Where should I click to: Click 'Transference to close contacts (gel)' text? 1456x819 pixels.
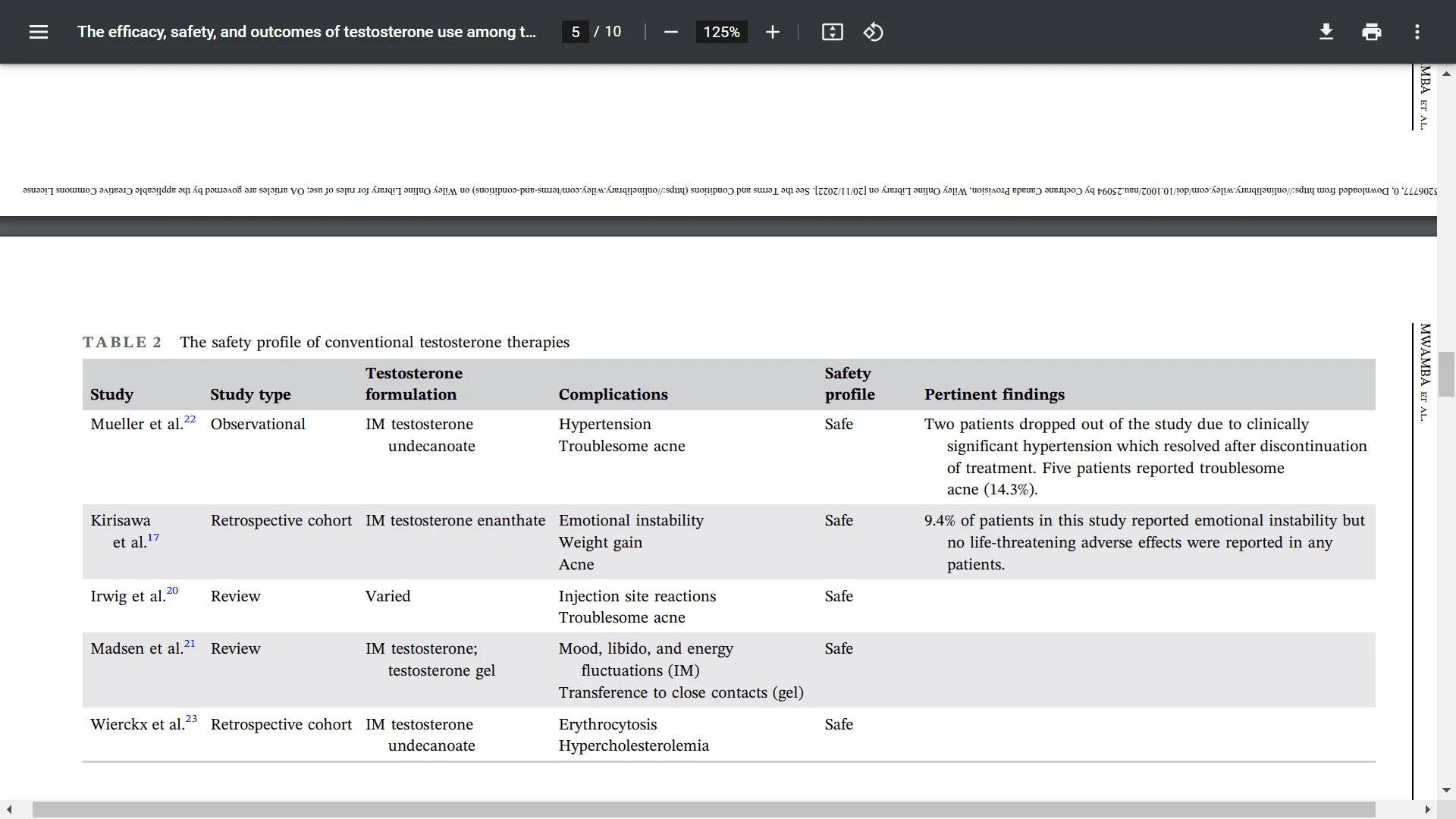click(x=681, y=692)
